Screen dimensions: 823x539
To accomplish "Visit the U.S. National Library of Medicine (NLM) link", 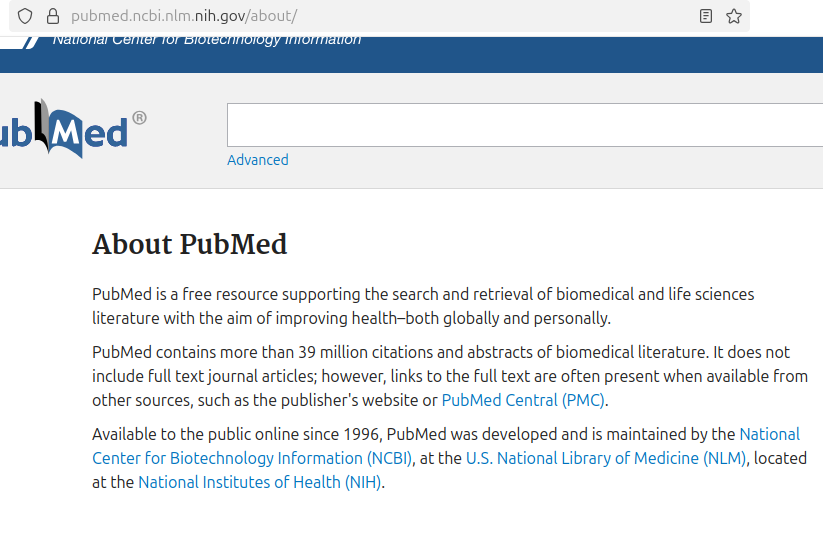I will coord(606,458).
